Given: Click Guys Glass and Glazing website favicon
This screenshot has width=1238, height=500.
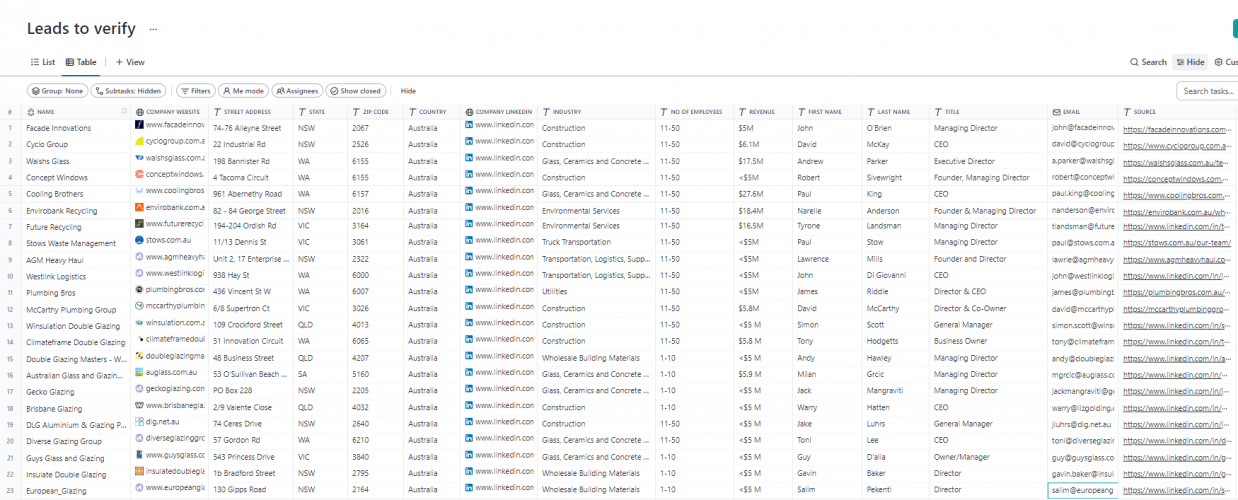Looking at the screenshot, I should click(x=140, y=455).
